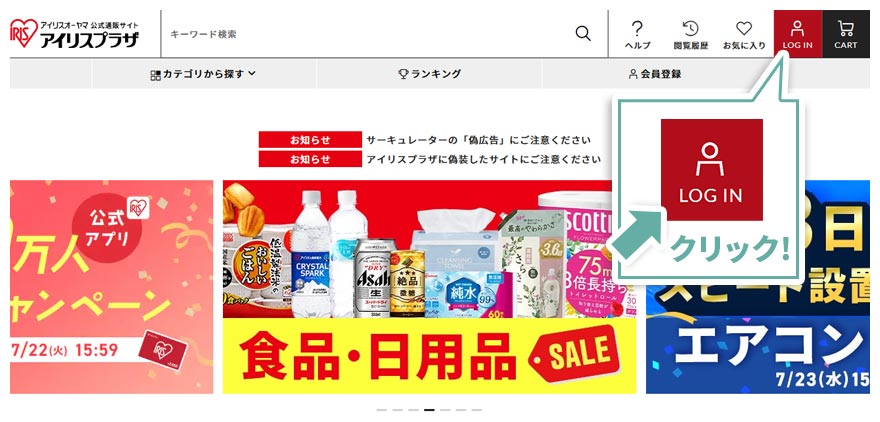
Task: Open 閲覧履歴 browsing history icon
Action: [x=691, y=35]
